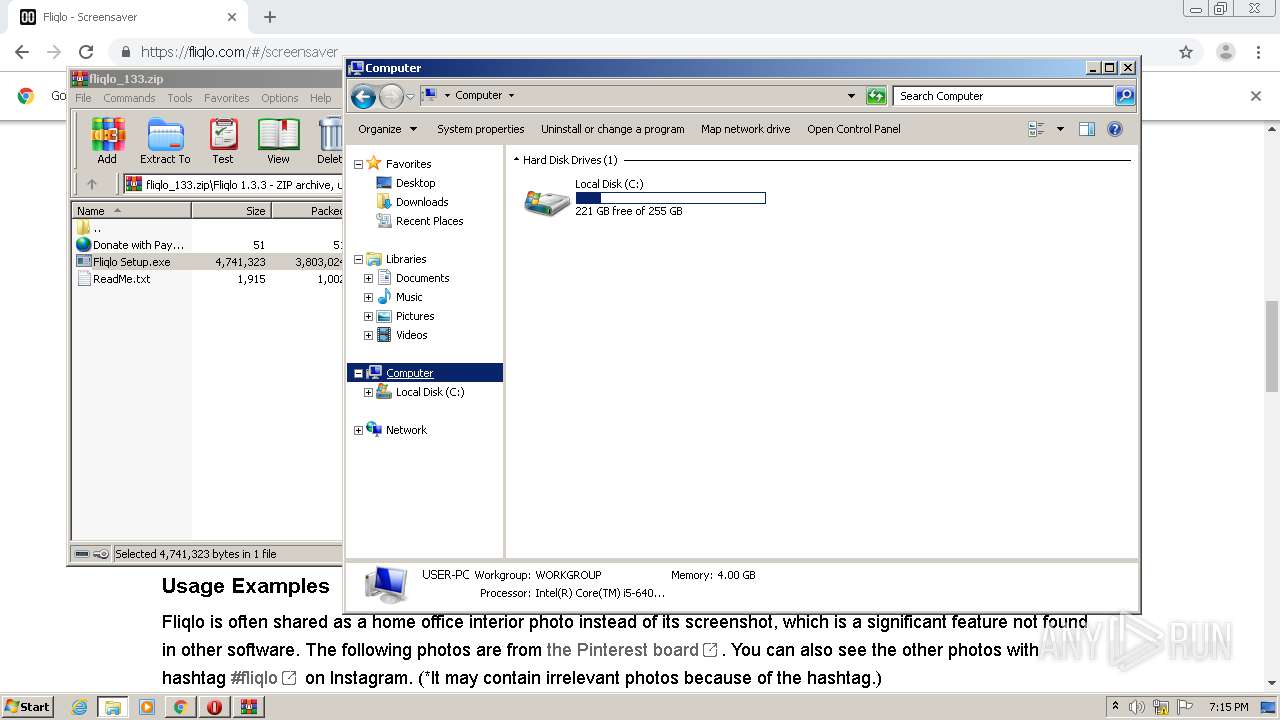This screenshot has width=1280, height=720.
Task: Click Extract To icon in WinRAR
Action: coord(165,140)
